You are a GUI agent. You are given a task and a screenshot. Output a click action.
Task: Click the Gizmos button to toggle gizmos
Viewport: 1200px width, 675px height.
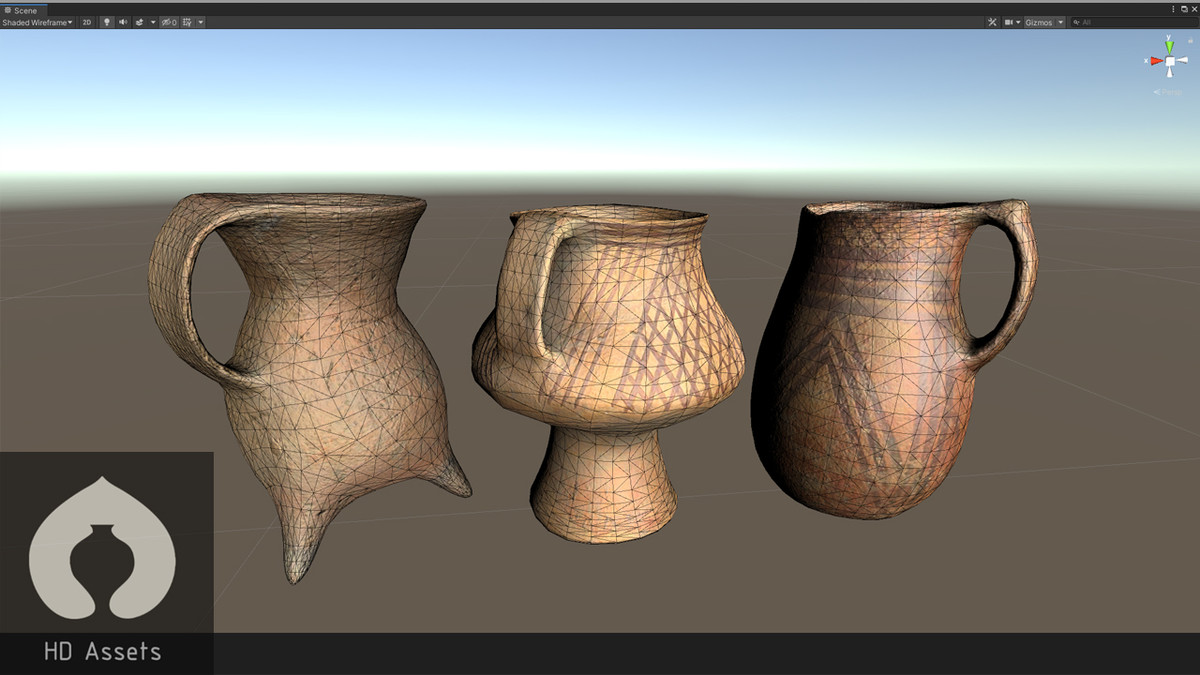click(x=1039, y=21)
